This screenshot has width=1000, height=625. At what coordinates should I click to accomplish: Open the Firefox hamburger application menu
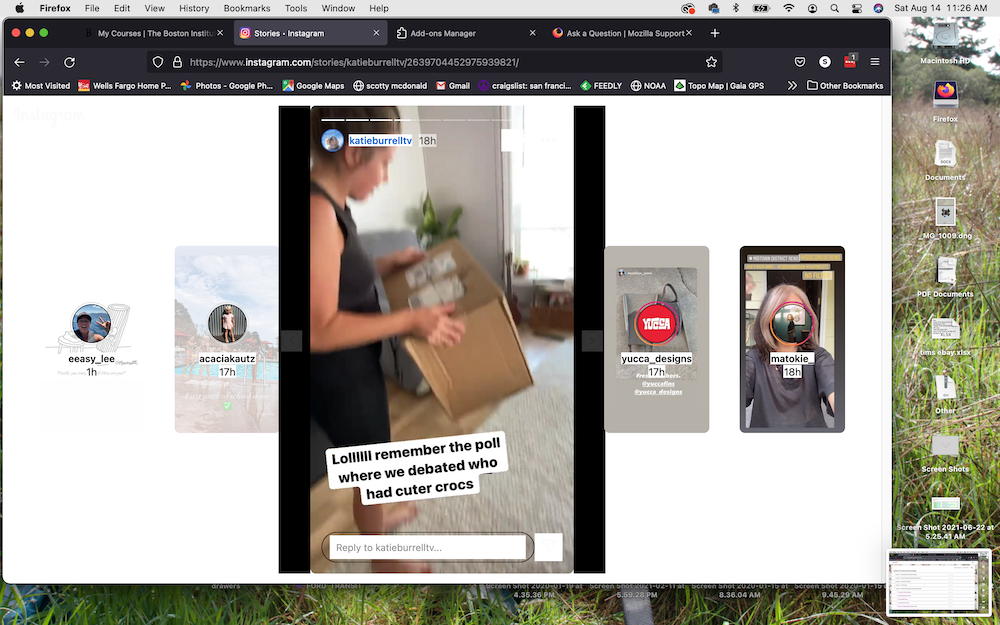[875, 62]
